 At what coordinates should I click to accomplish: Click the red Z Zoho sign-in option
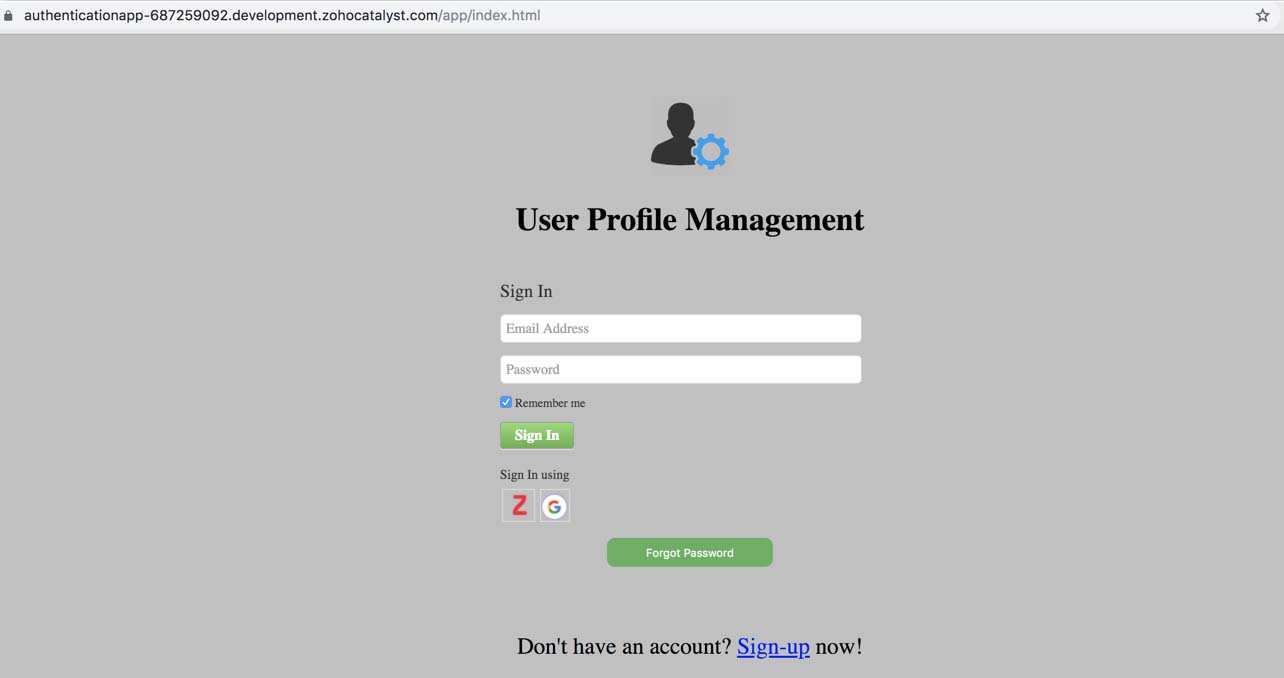[517, 505]
